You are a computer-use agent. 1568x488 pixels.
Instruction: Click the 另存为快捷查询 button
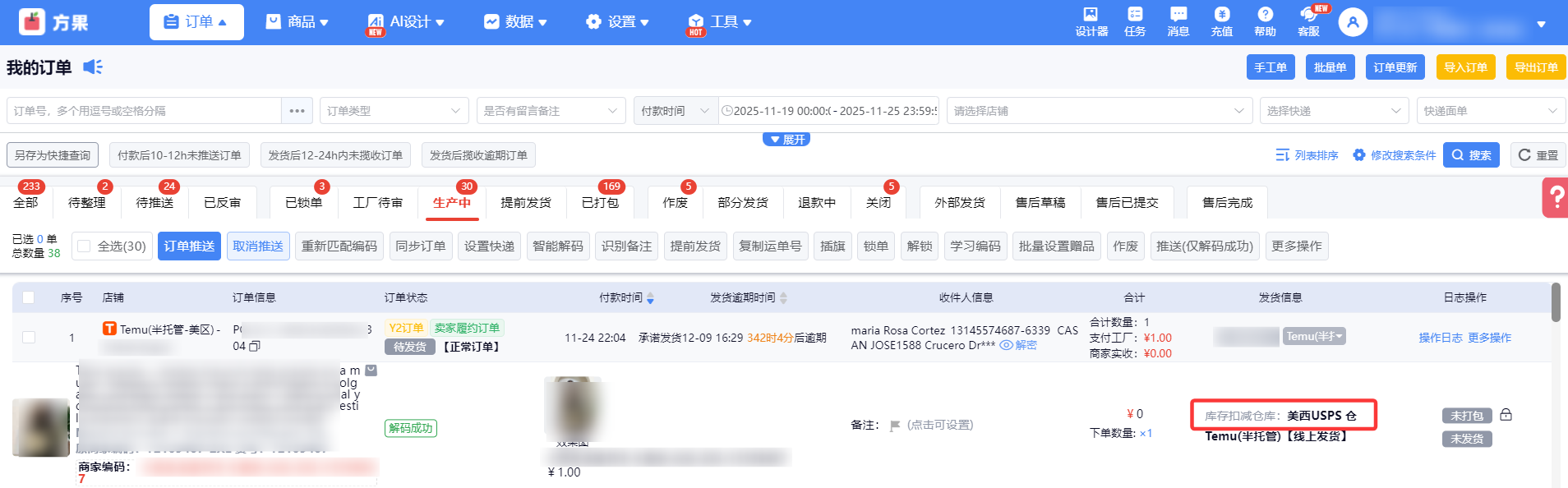point(53,155)
